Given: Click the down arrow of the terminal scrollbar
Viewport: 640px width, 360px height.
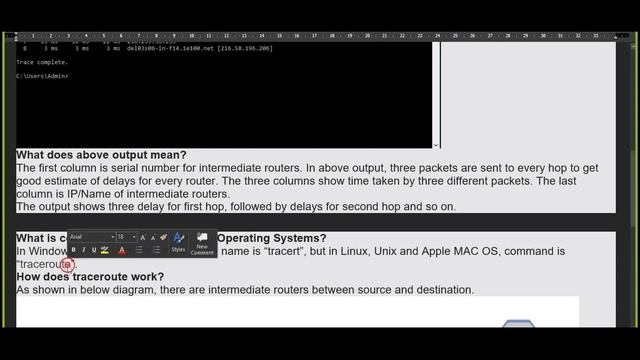Looking at the screenshot, I should tap(436, 145).
